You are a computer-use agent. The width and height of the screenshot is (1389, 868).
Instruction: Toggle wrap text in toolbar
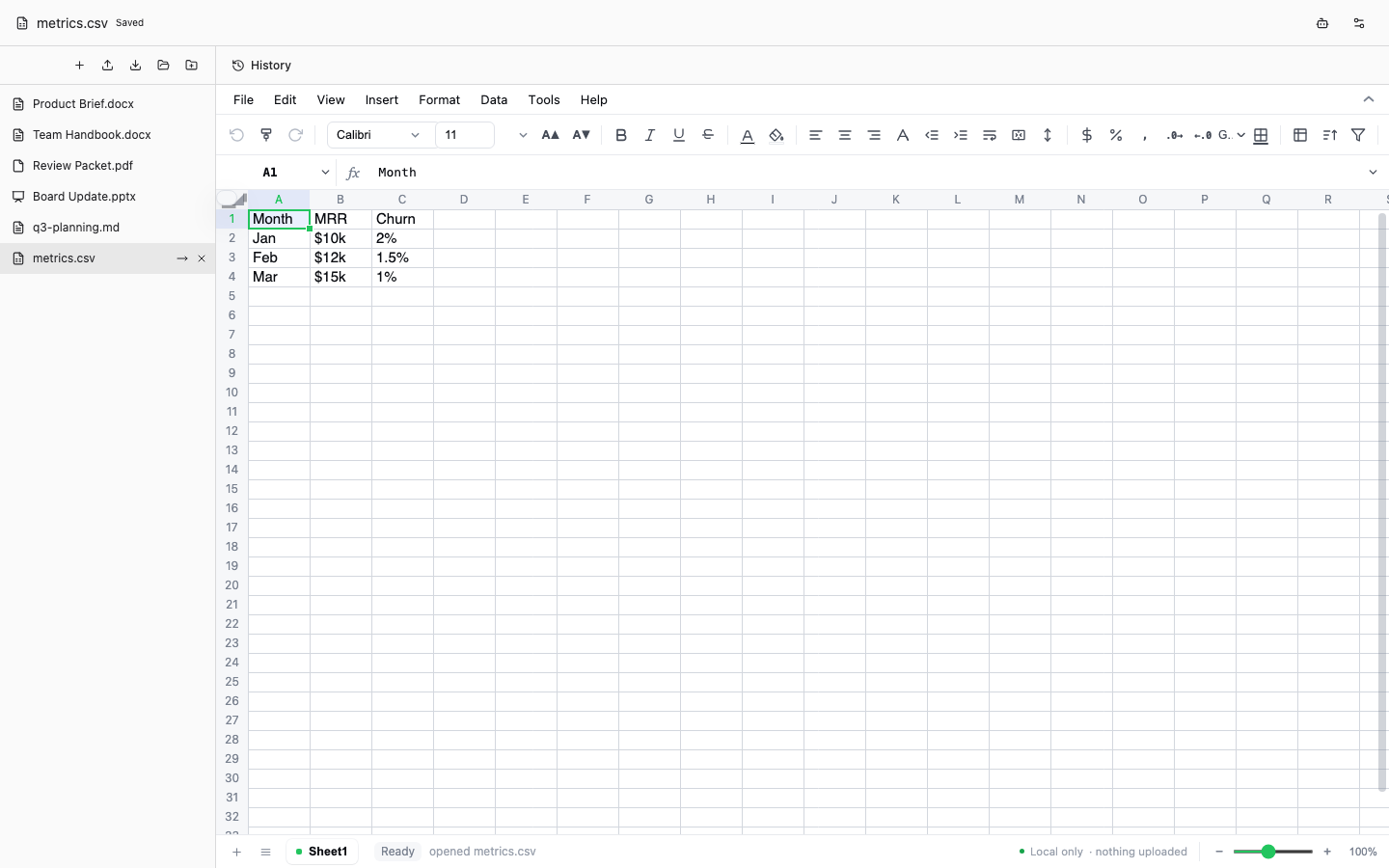(990, 135)
